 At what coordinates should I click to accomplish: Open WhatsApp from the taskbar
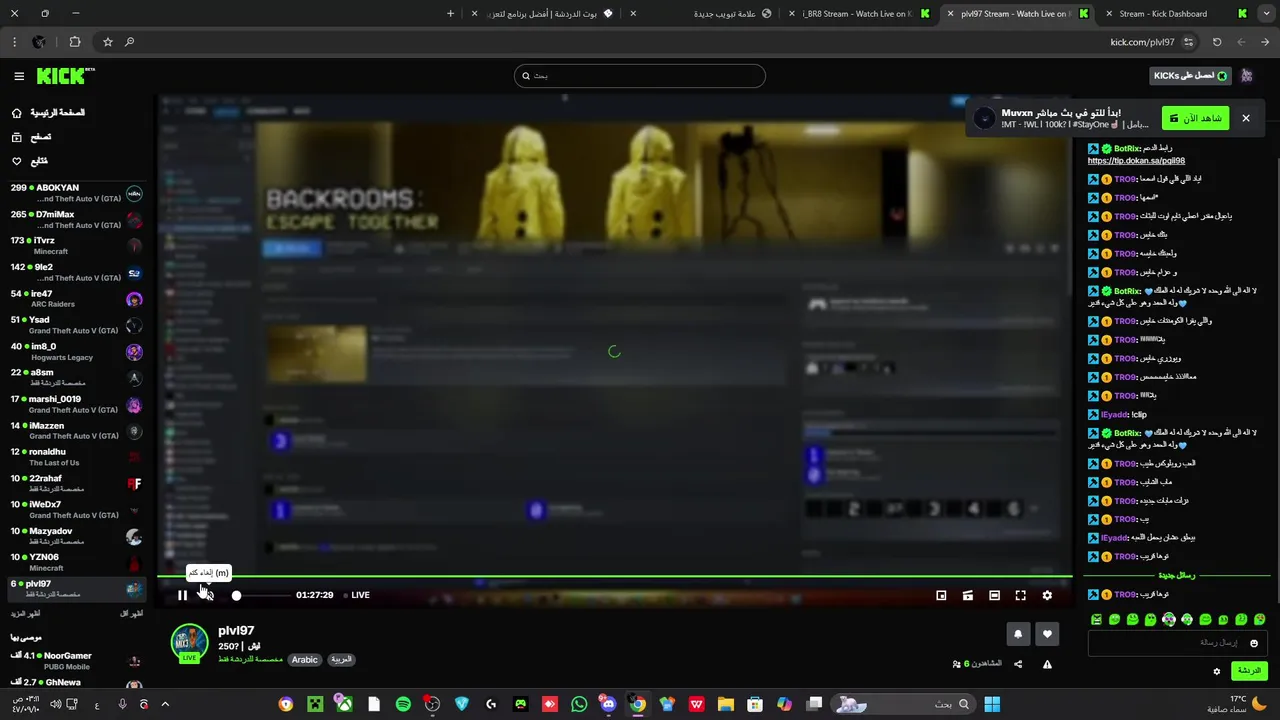pyautogui.click(x=579, y=704)
